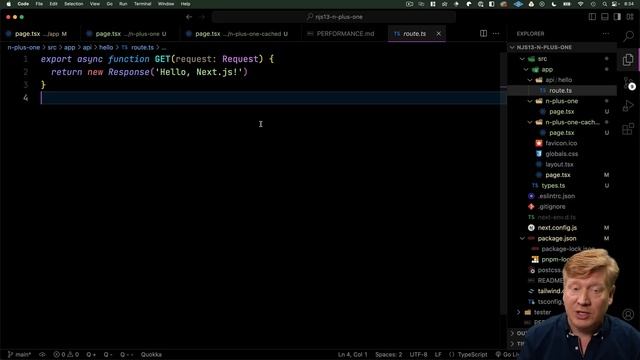The height and width of the screenshot is (360, 640).
Task: Open the Apple menu
Action: point(9,4)
